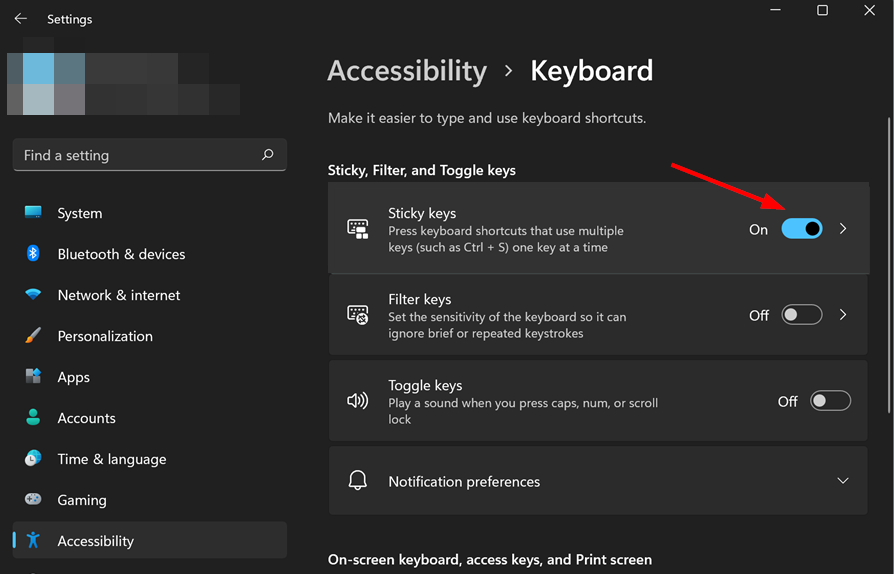Click the Toggle keys title text

pyautogui.click(x=425, y=385)
